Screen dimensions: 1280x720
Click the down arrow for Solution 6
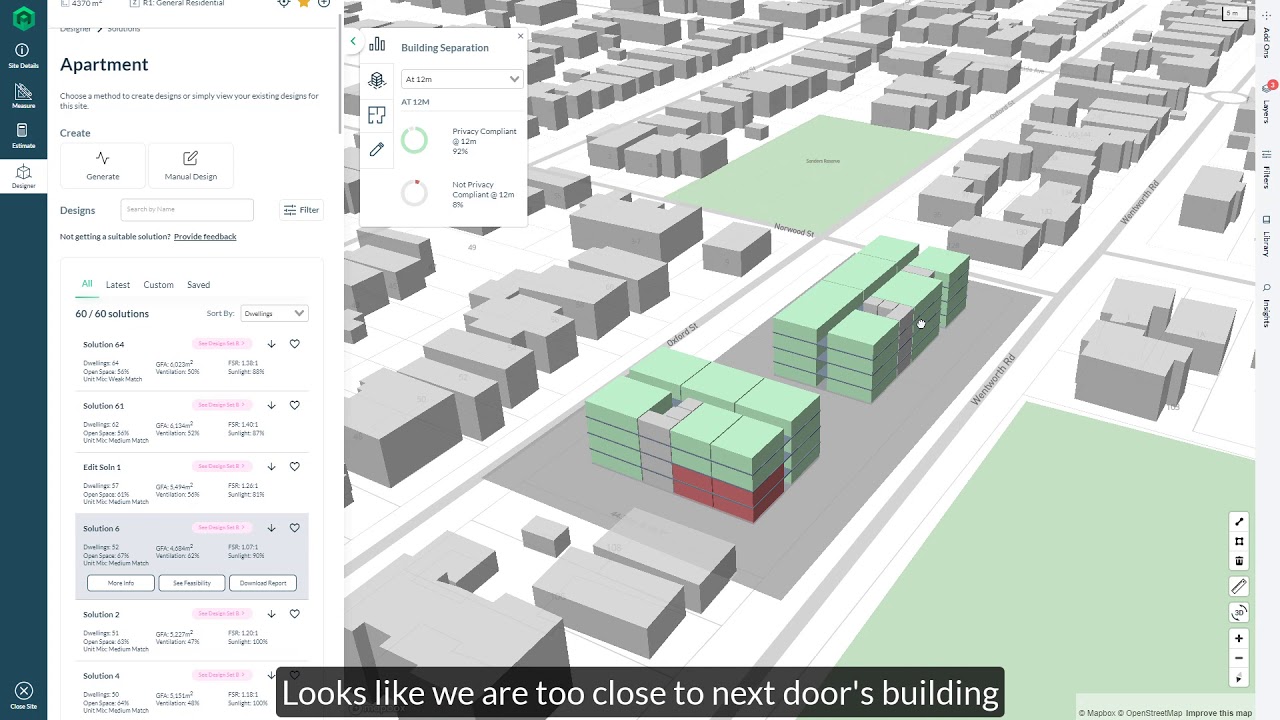(271, 527)
